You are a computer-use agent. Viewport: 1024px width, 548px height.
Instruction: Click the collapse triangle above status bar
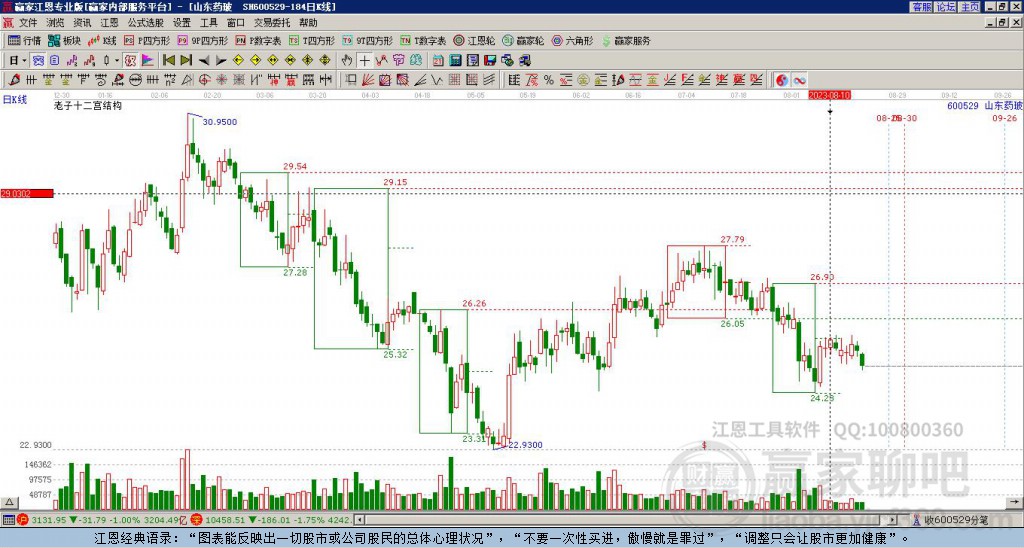[x=9, y=502]
